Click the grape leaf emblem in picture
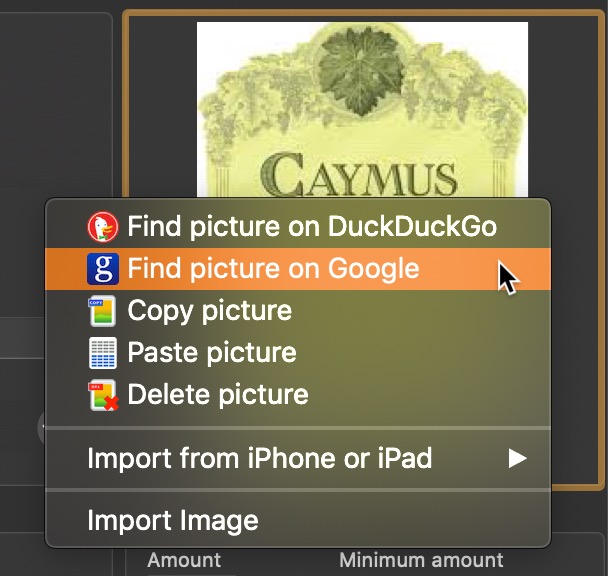This screenshot has width=608, height=576. coord(361,72)
